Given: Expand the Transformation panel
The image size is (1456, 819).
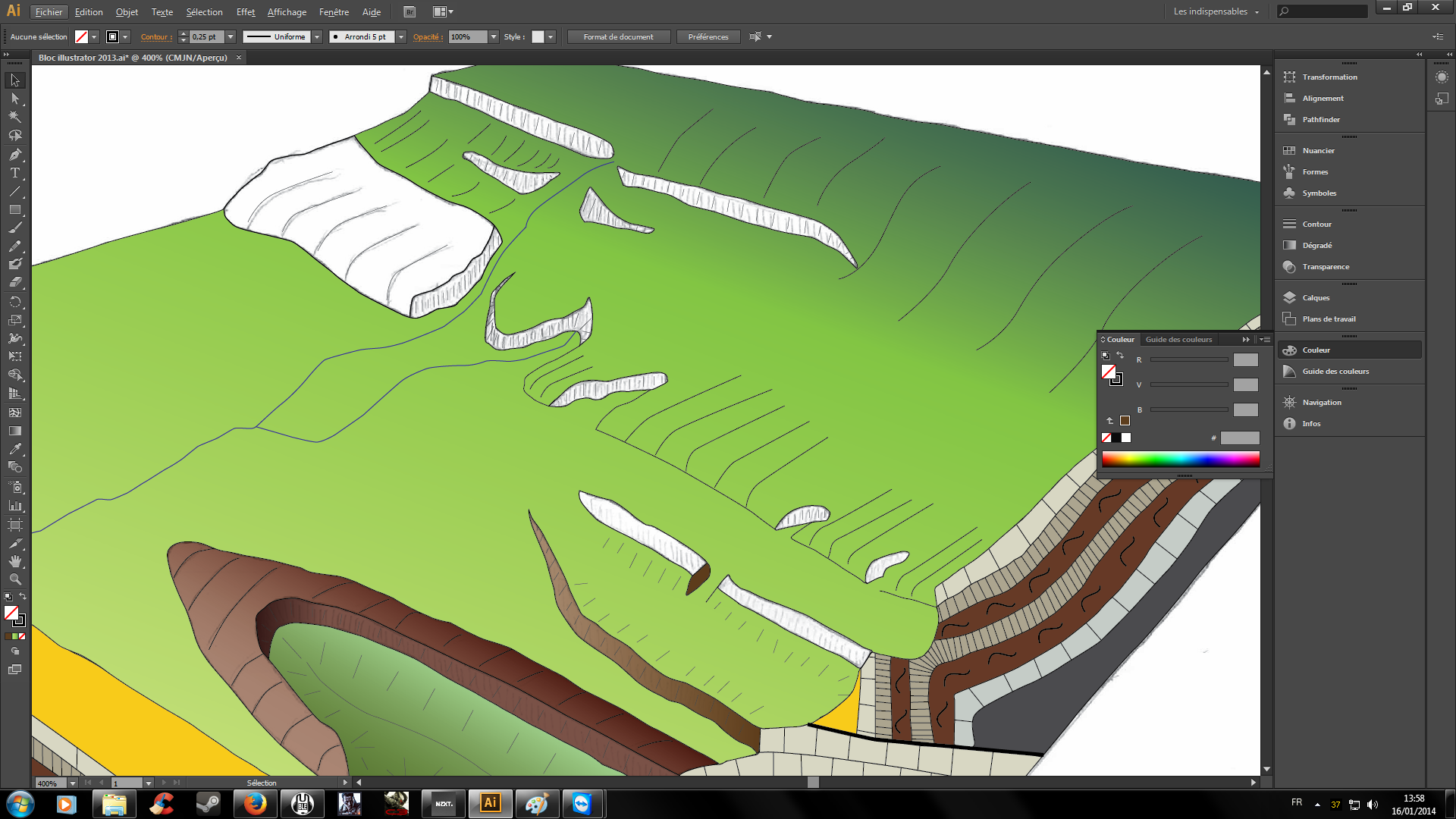Looking at the screenshot, I should pyautogui.click(x=1330, y=76).
